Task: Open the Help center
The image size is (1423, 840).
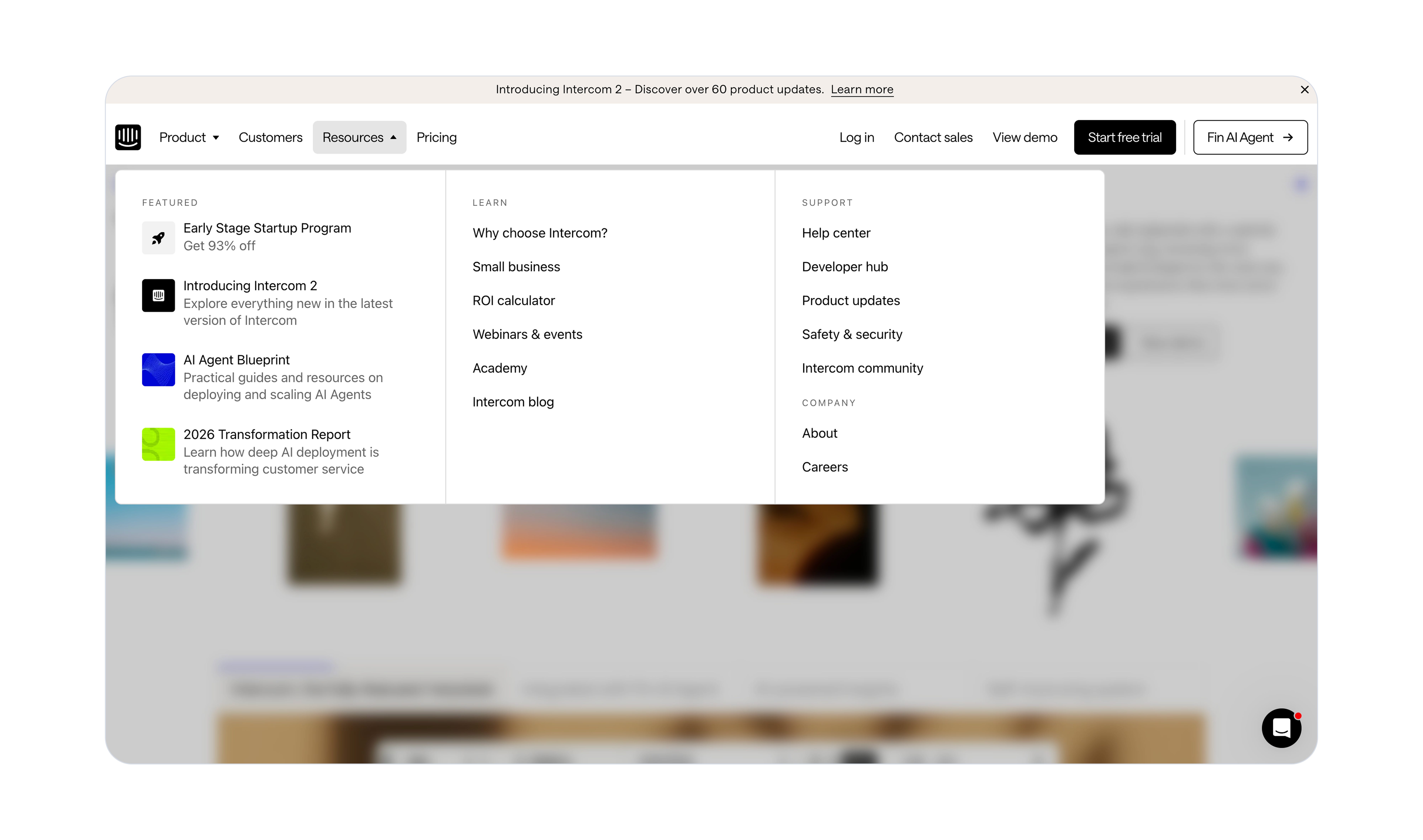Action: coord(836,233)
